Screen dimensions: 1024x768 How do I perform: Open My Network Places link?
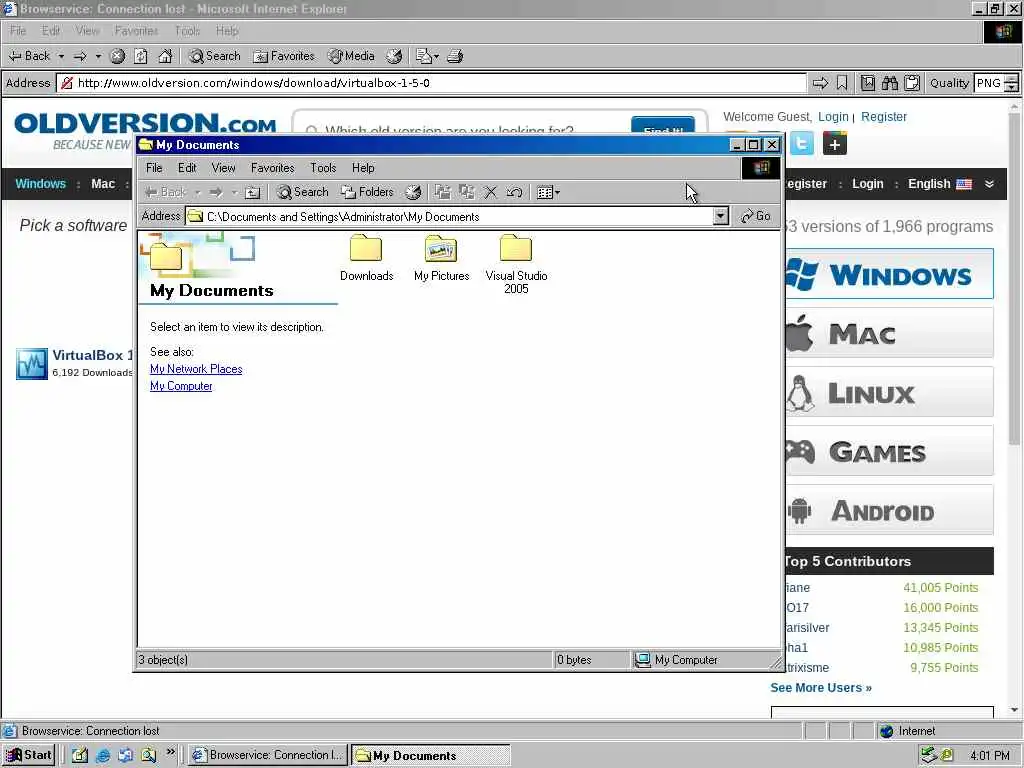(x=196, y=369)
